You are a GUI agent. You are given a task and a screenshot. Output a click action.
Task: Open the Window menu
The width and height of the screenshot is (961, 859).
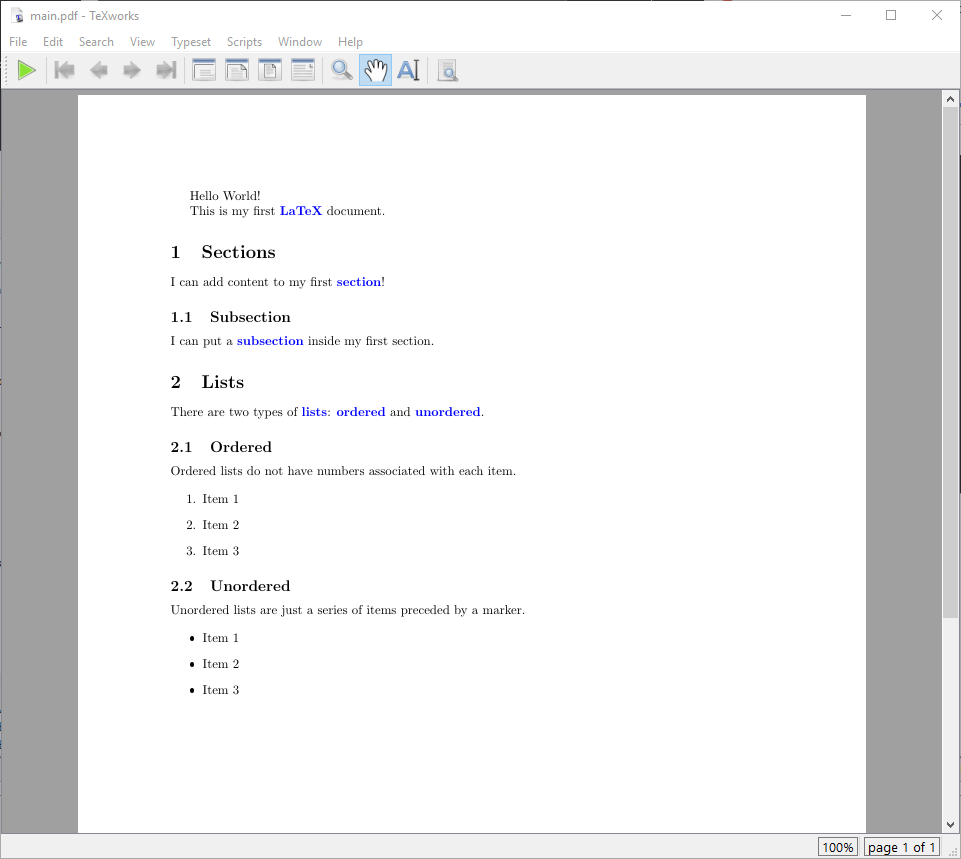click(300, 42)
